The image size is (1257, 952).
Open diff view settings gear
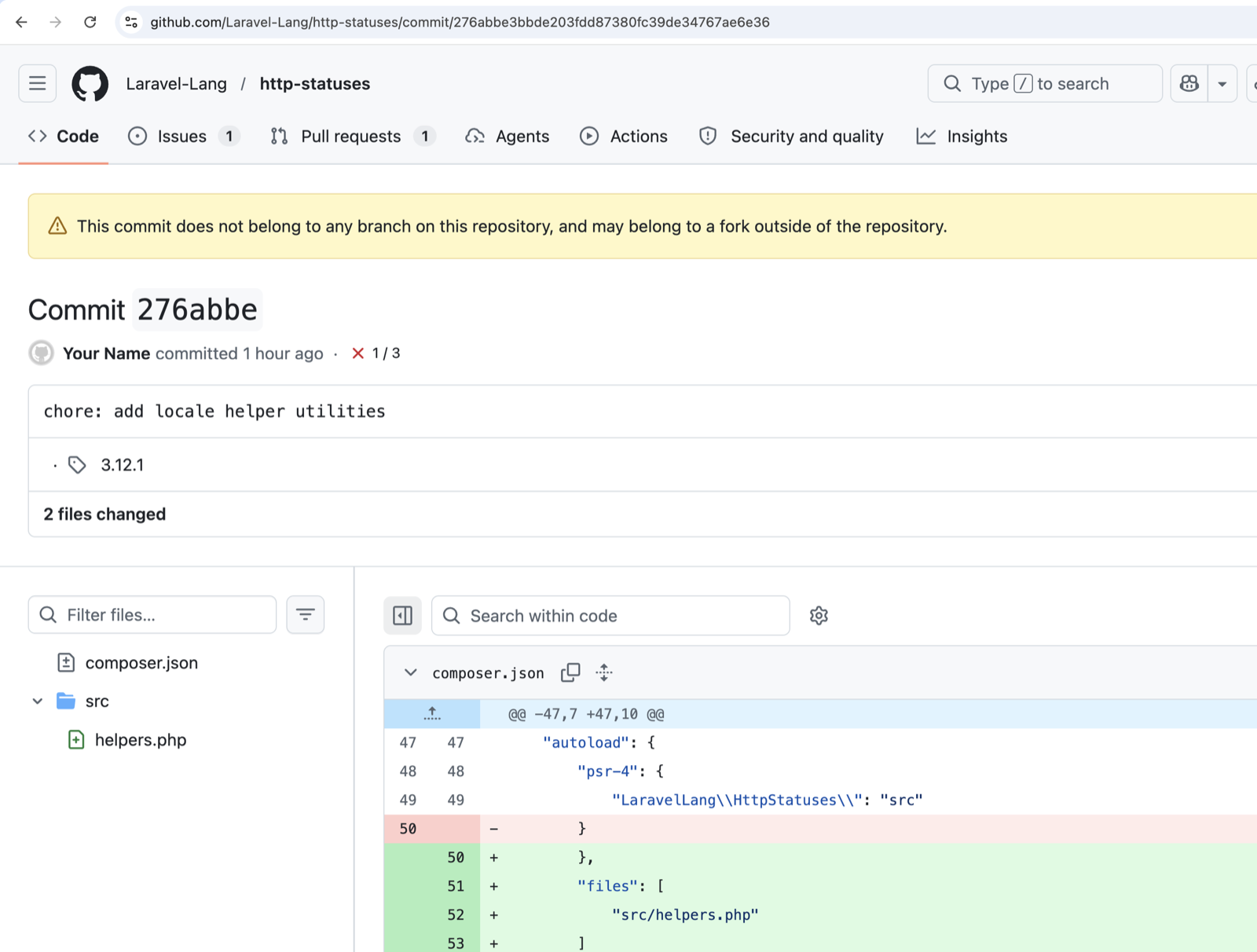tap(819, 616)
